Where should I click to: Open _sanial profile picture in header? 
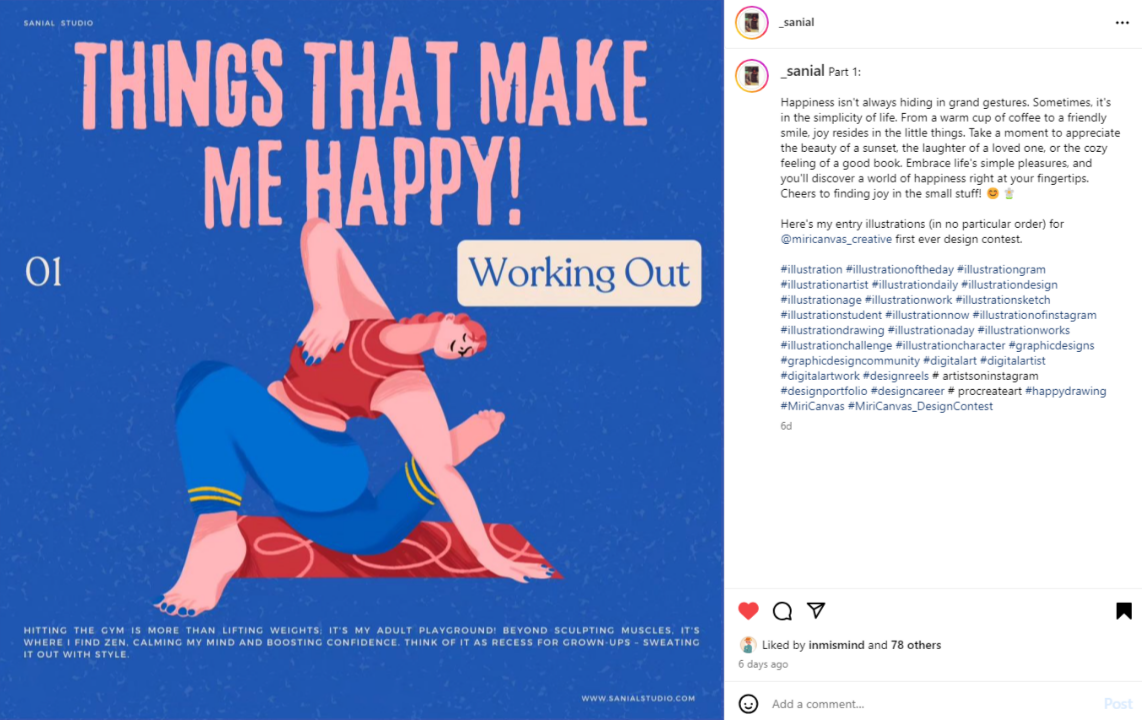tap(751, 22)
